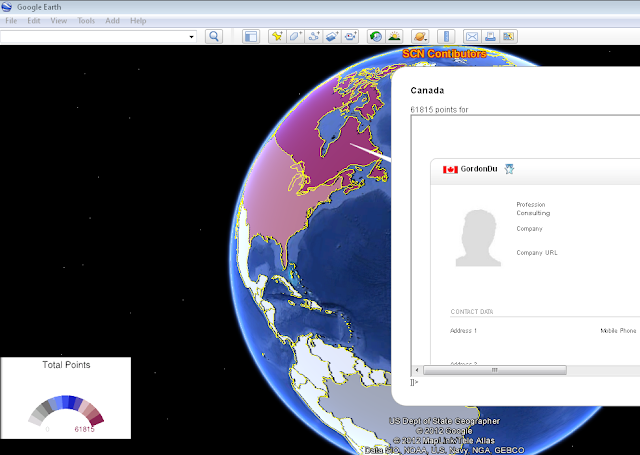Click the GordonDu avatar silhouette

coord(478,238)
